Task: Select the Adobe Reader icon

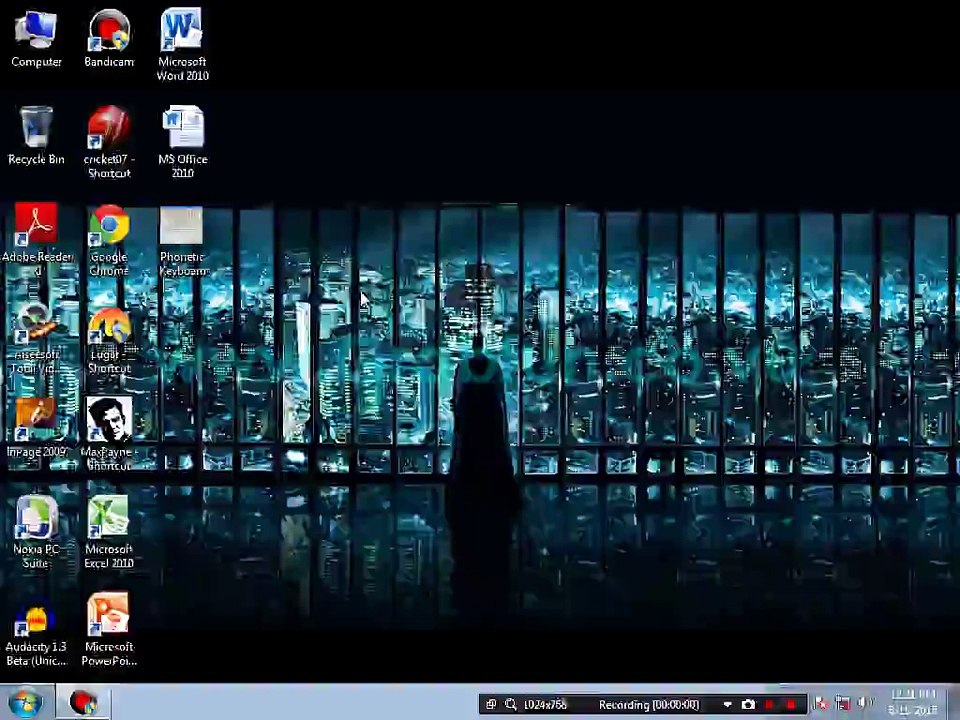Action: (x=37, y=239)
